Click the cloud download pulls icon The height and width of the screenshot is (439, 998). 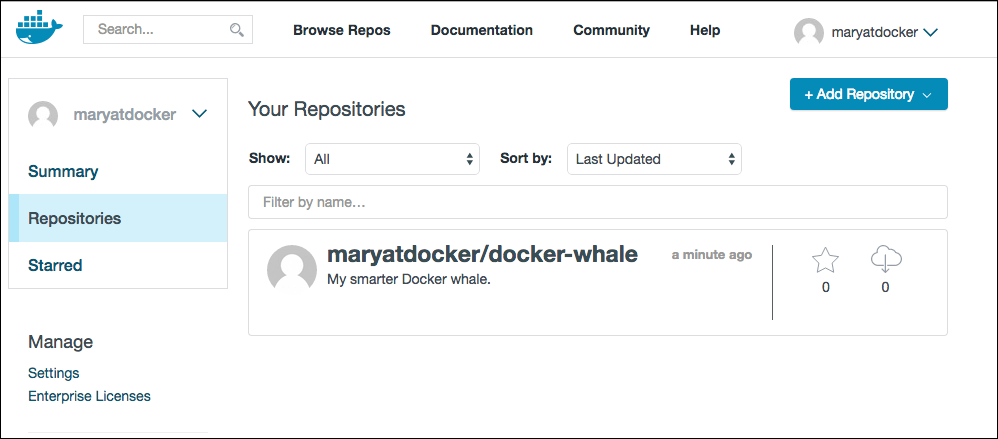coord(886,260)
